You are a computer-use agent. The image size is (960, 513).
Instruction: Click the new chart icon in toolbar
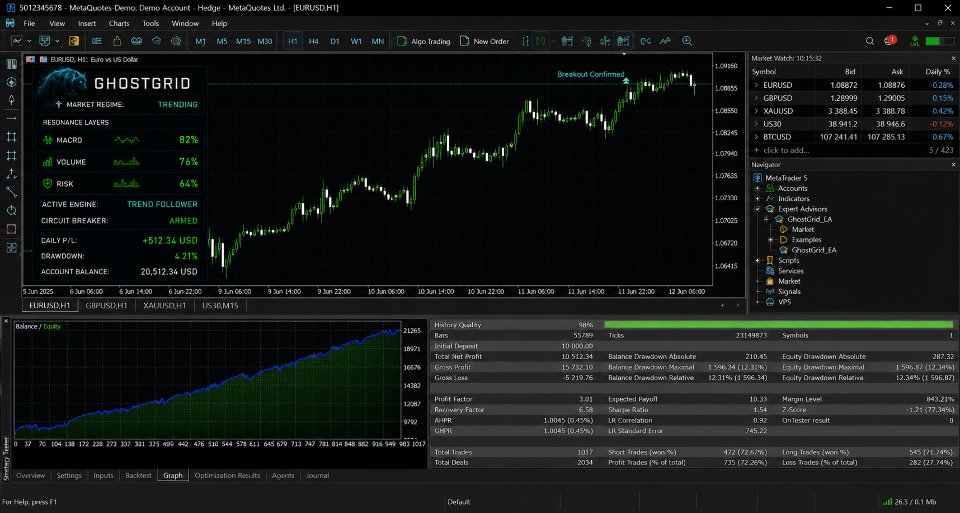click(17, 41)
